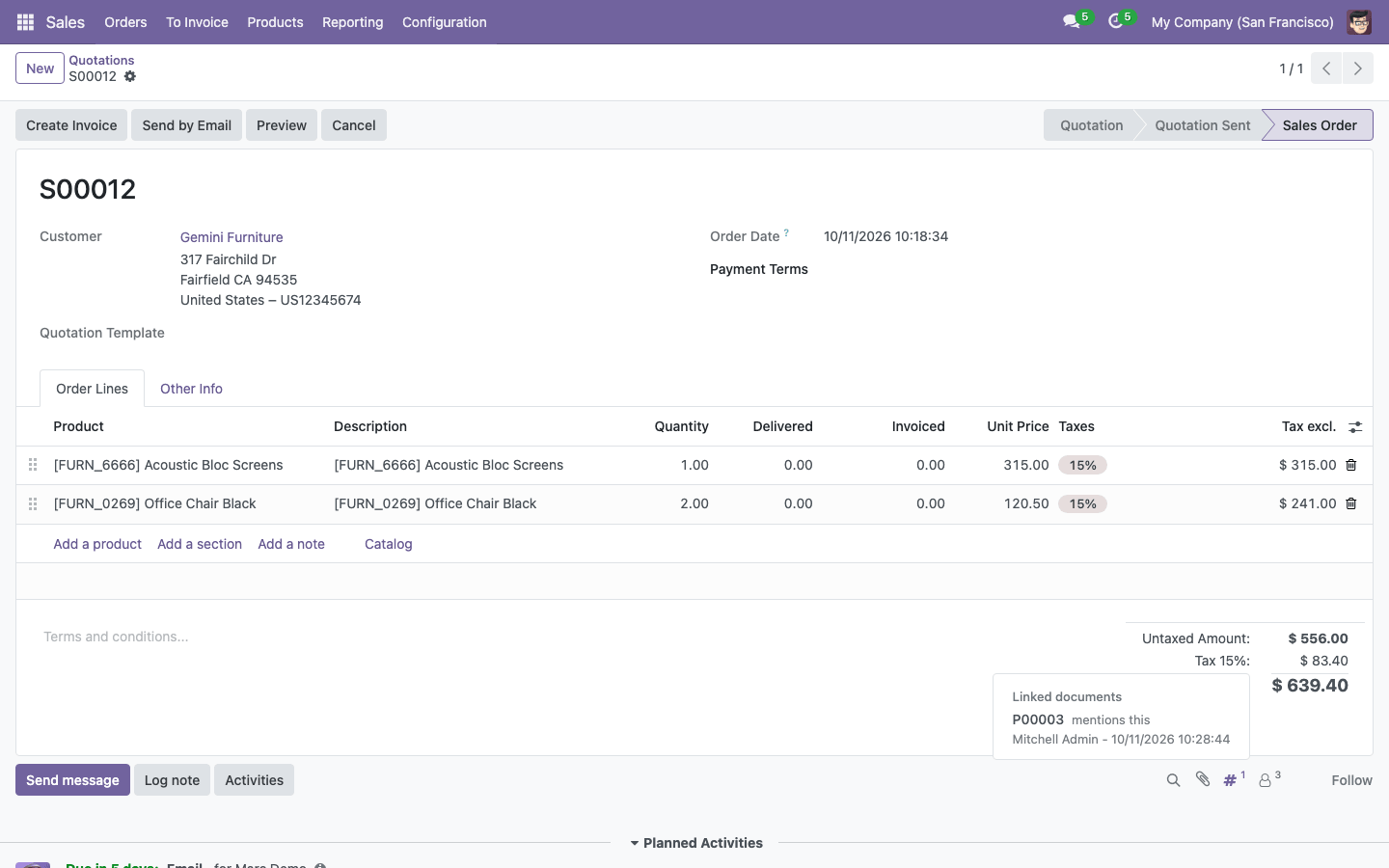Go to the next record arrow
This screenshot has width=1389, height=868.
(x=1358, y=68)
